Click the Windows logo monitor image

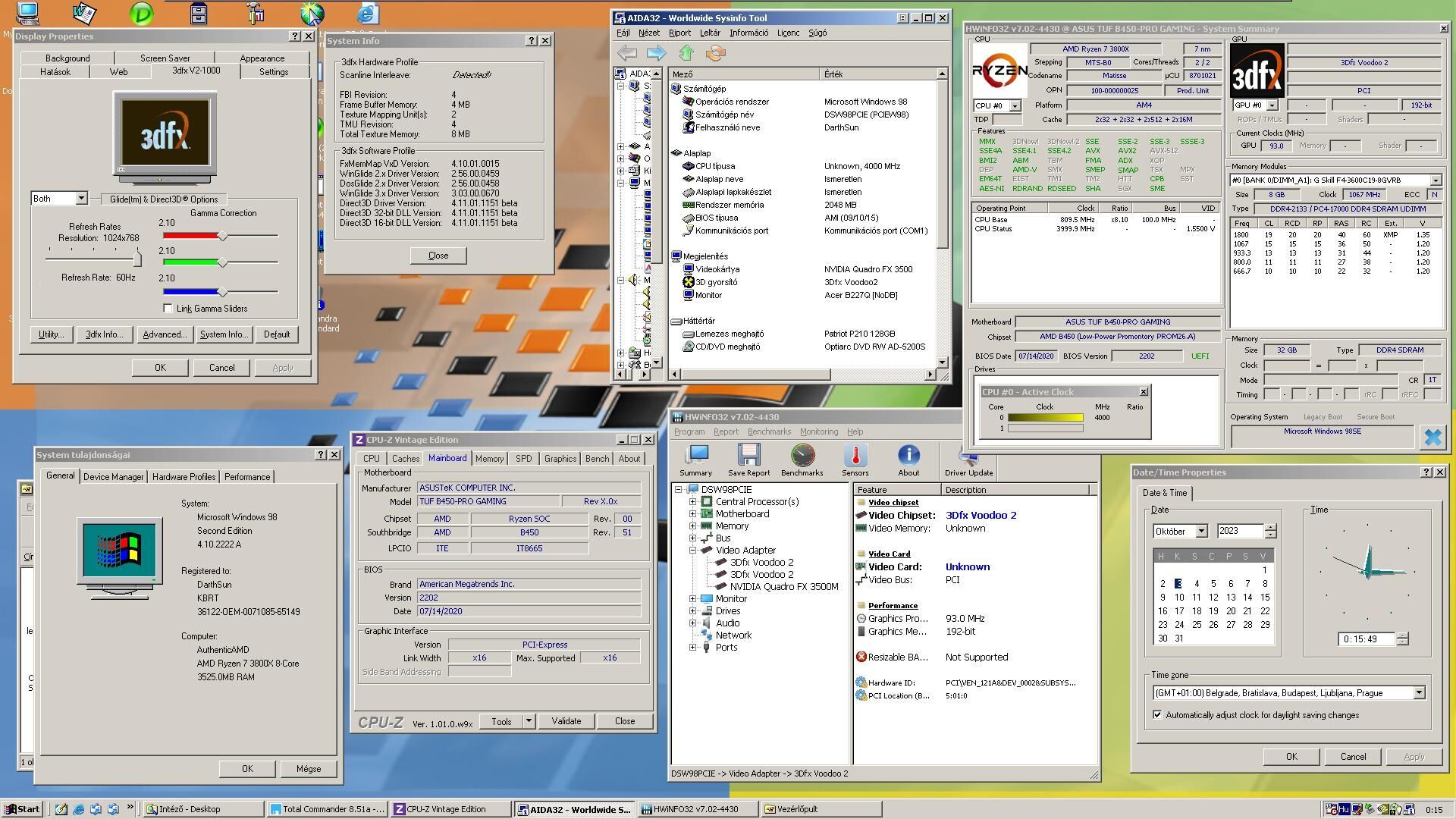point(119,557)
